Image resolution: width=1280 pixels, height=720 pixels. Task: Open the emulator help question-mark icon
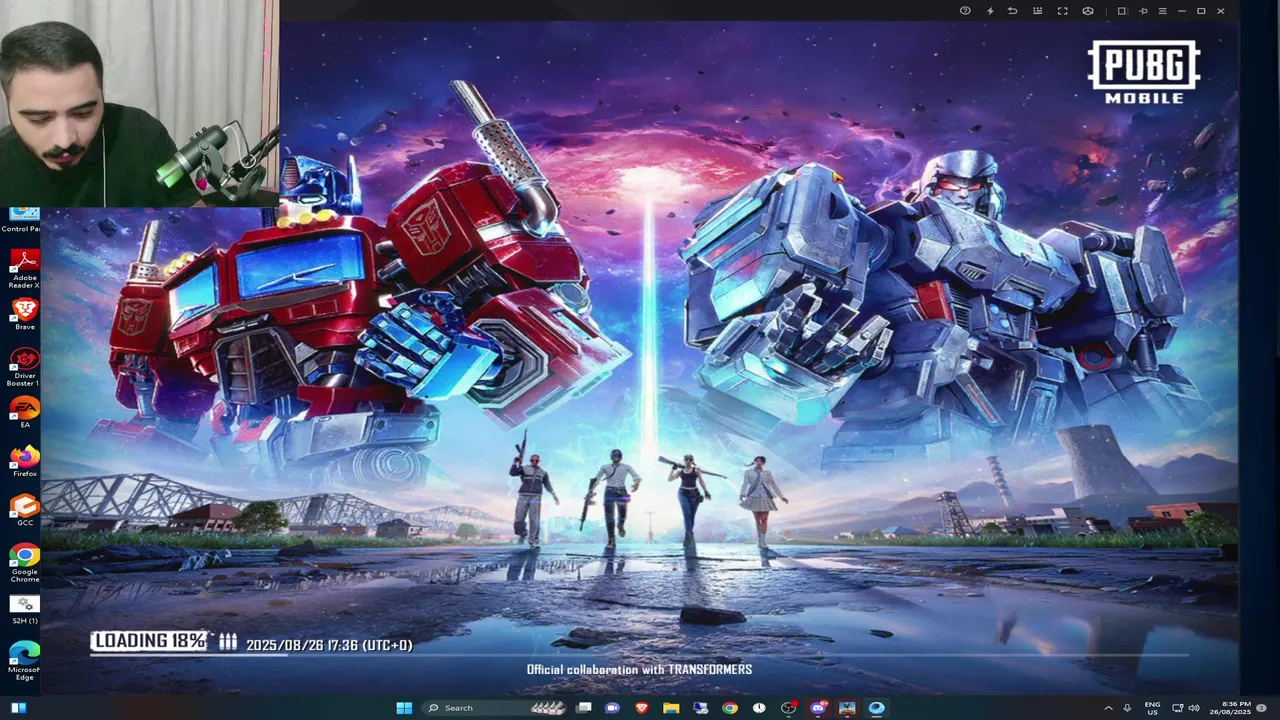pos(965,11)
